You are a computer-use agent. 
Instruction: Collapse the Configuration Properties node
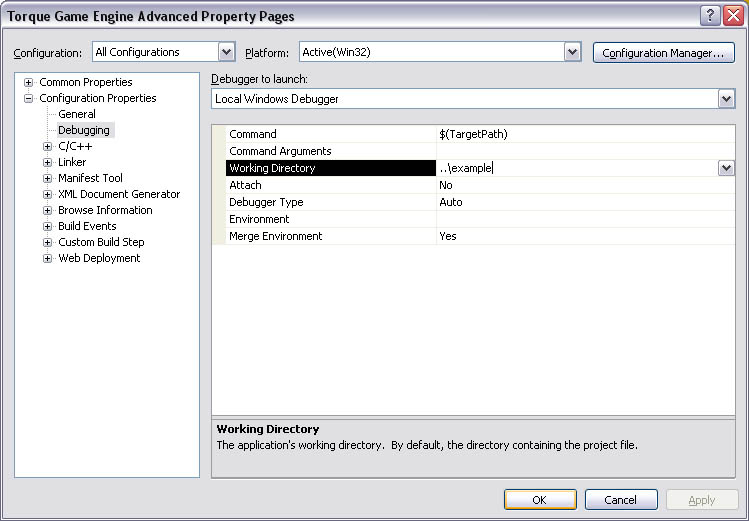coord(29,98)
